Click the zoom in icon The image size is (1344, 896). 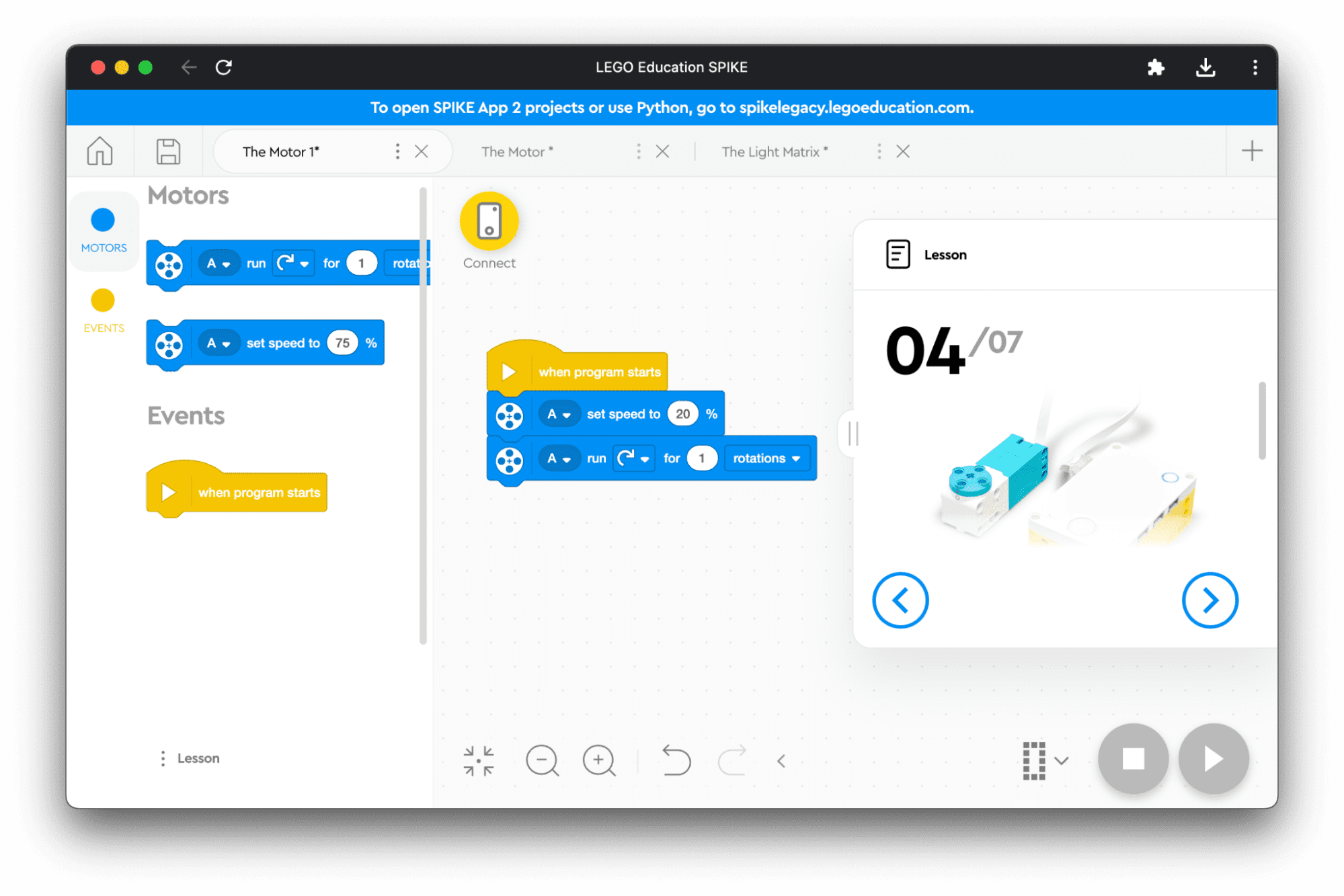tap(598, 760)
